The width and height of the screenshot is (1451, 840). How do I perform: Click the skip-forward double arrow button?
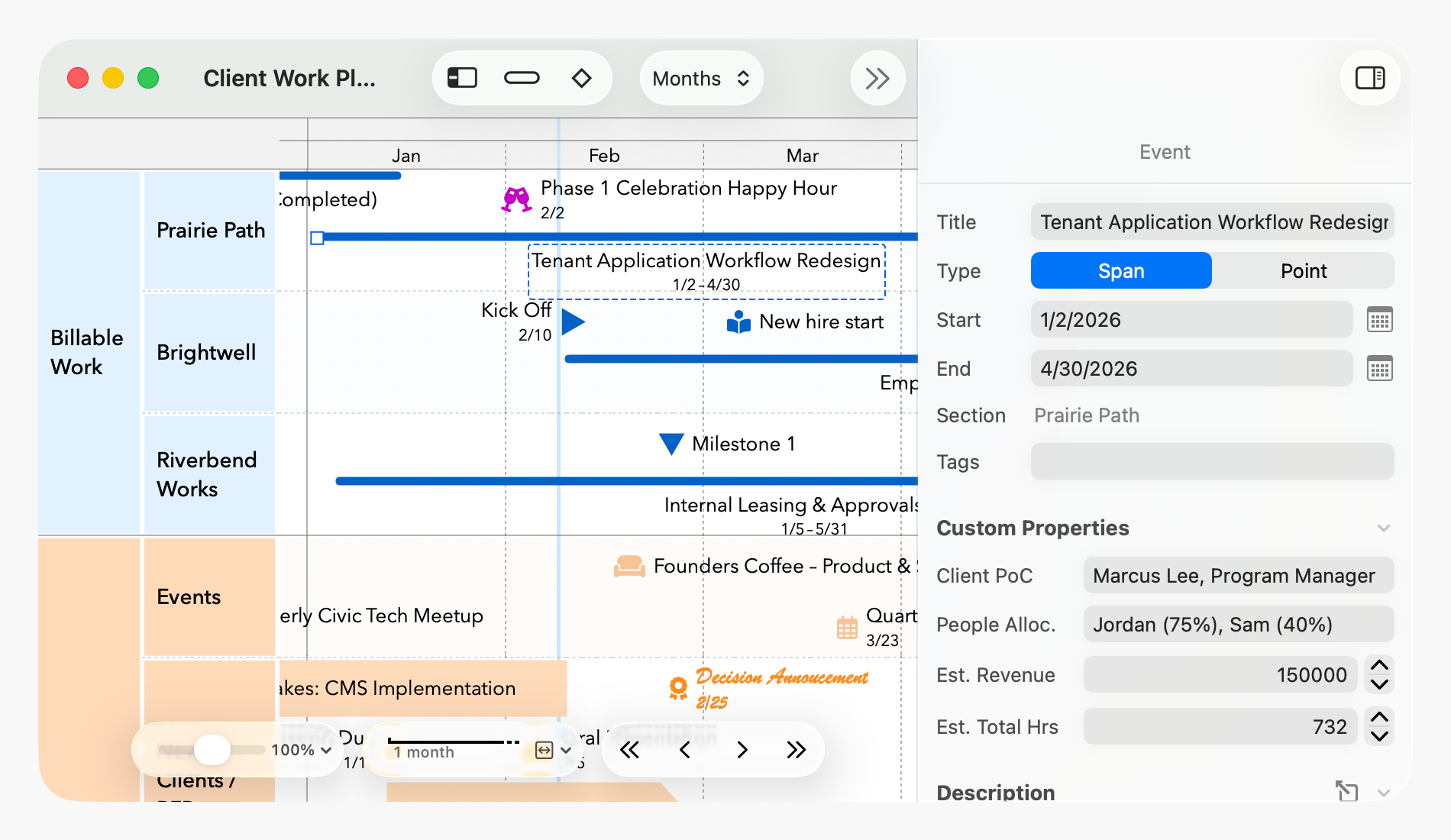point(795,750)
